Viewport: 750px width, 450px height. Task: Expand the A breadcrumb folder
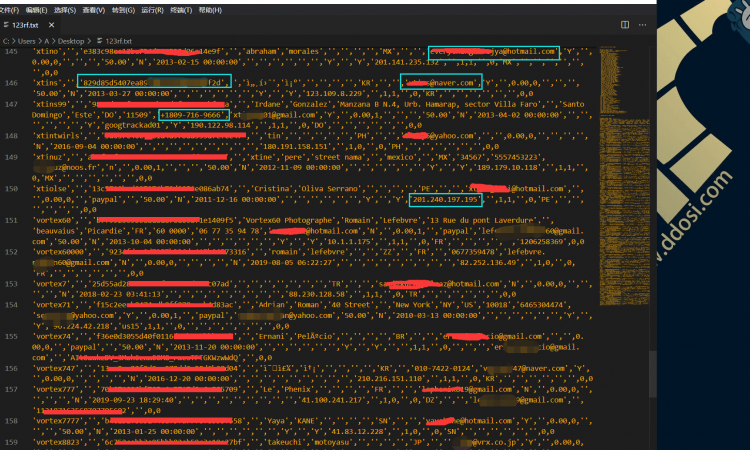tap(46, 41)
